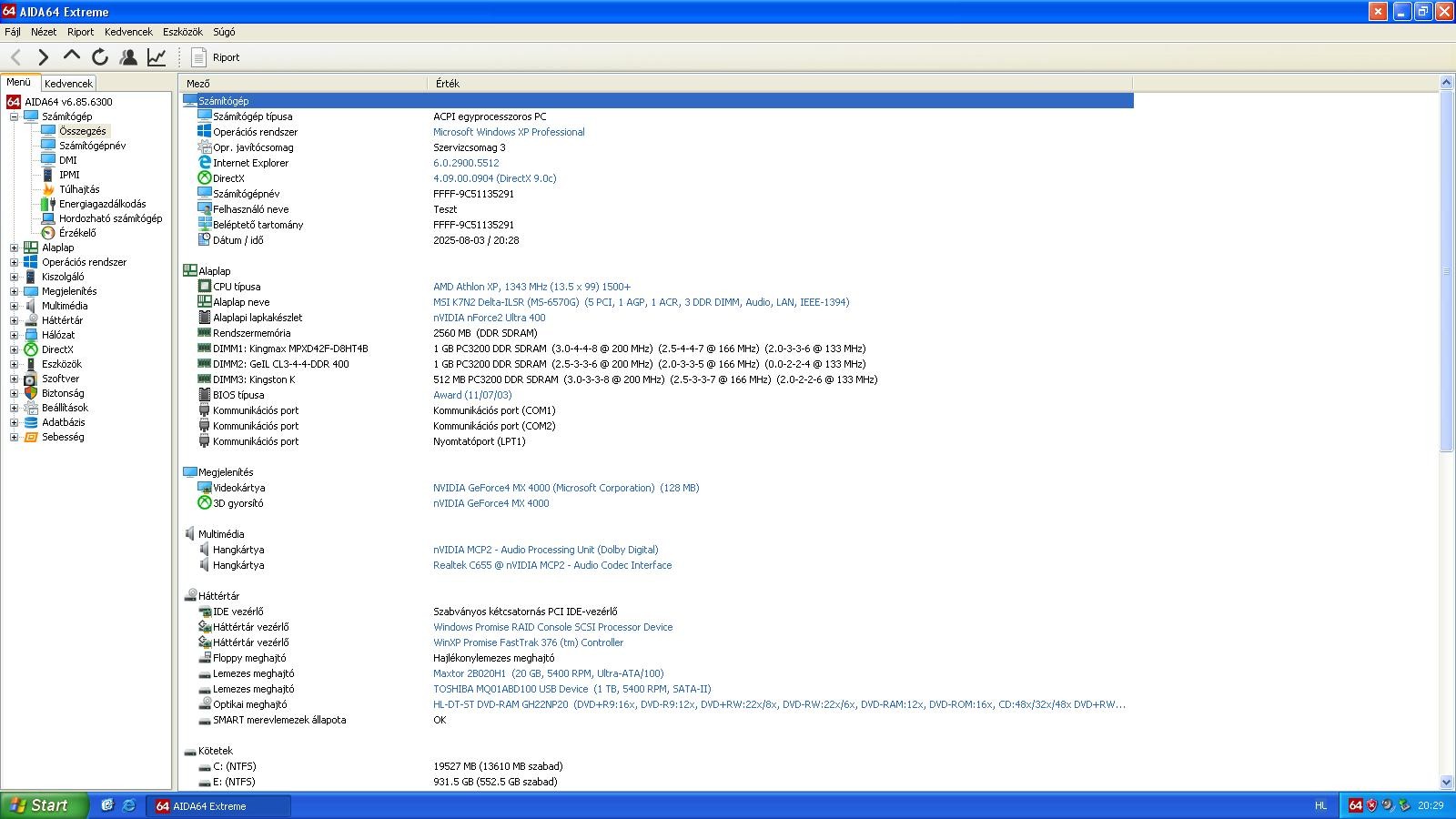Image resolution: width=1456 pixels, height=819 pixels.
Task: Expand the Alaplap tree node
Action: [x=14, y=248]
